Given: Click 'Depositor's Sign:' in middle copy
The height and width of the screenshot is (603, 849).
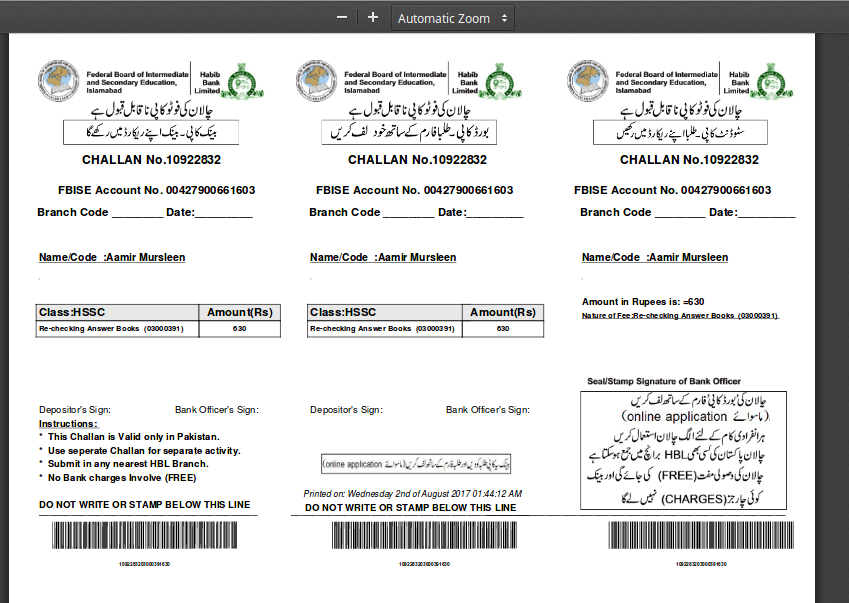Looking at the screenshot, I should 347,410.
